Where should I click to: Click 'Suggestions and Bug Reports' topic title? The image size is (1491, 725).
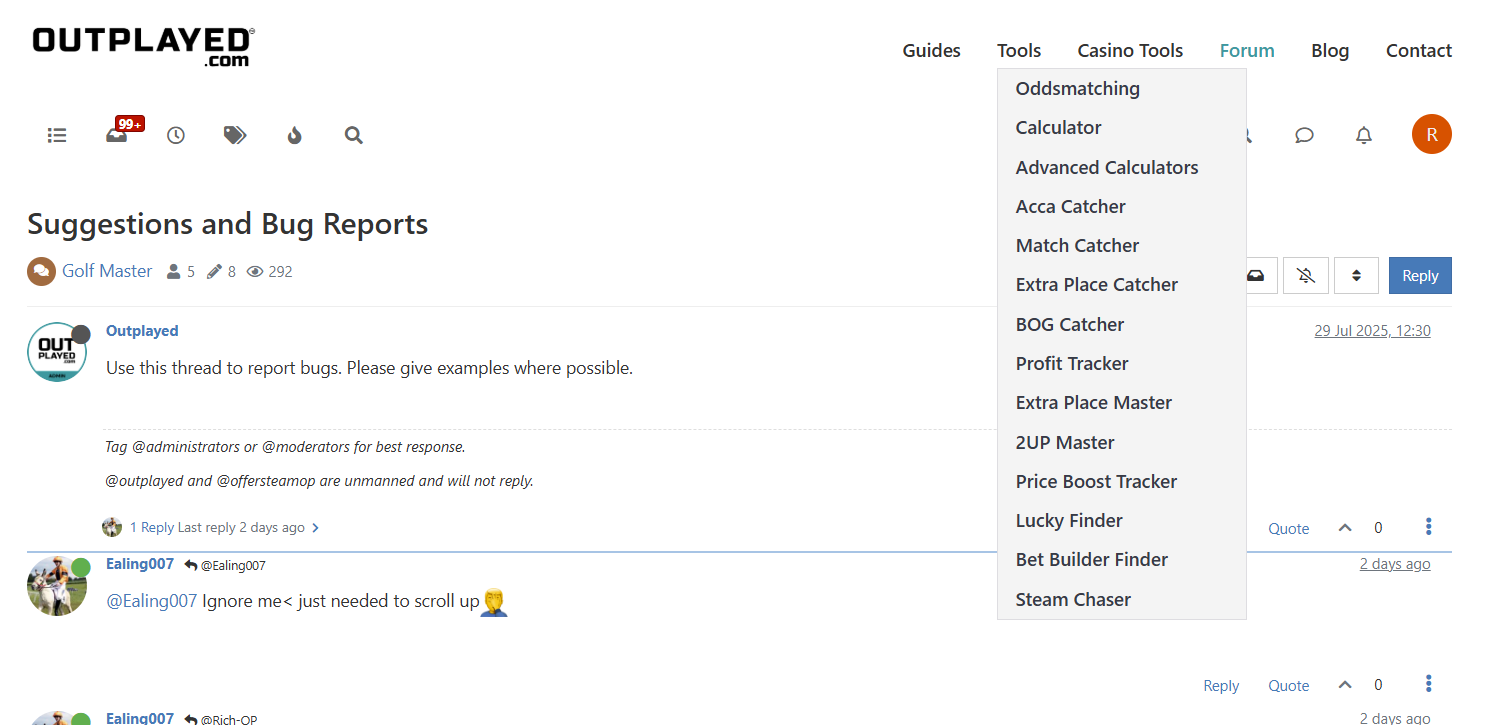[228, 224]
